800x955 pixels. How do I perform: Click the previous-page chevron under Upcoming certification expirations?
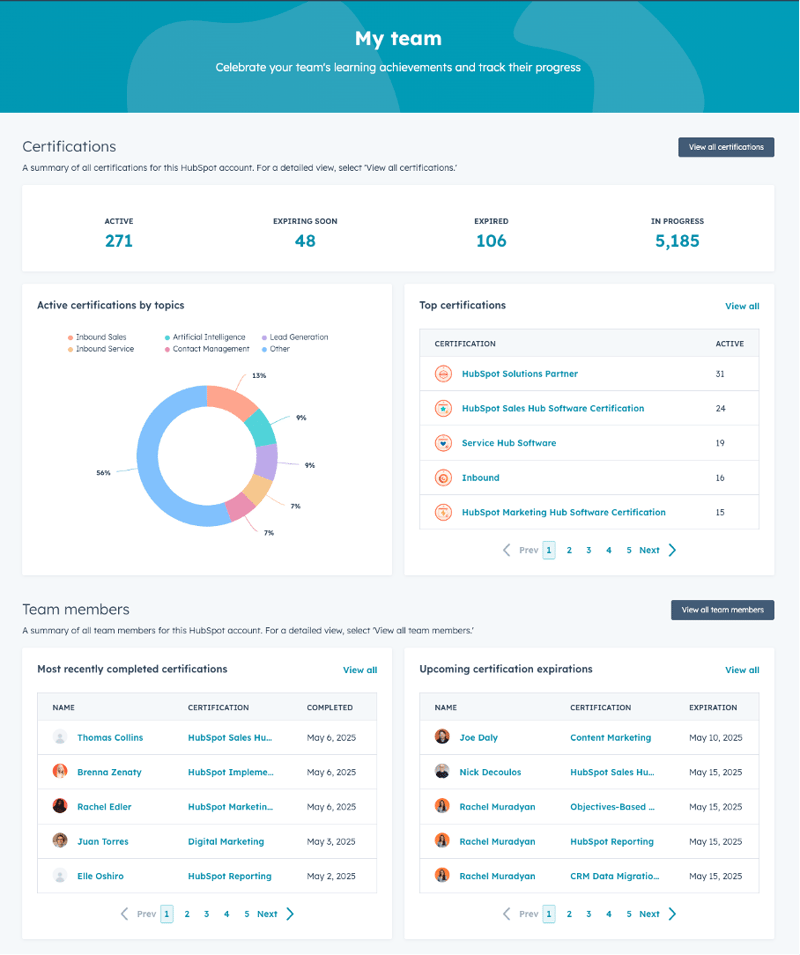tap(507, 914)
